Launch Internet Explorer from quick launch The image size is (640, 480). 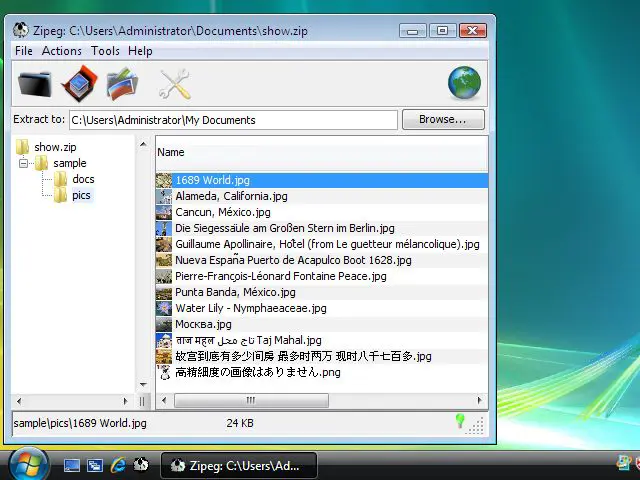tap(118, 465)
